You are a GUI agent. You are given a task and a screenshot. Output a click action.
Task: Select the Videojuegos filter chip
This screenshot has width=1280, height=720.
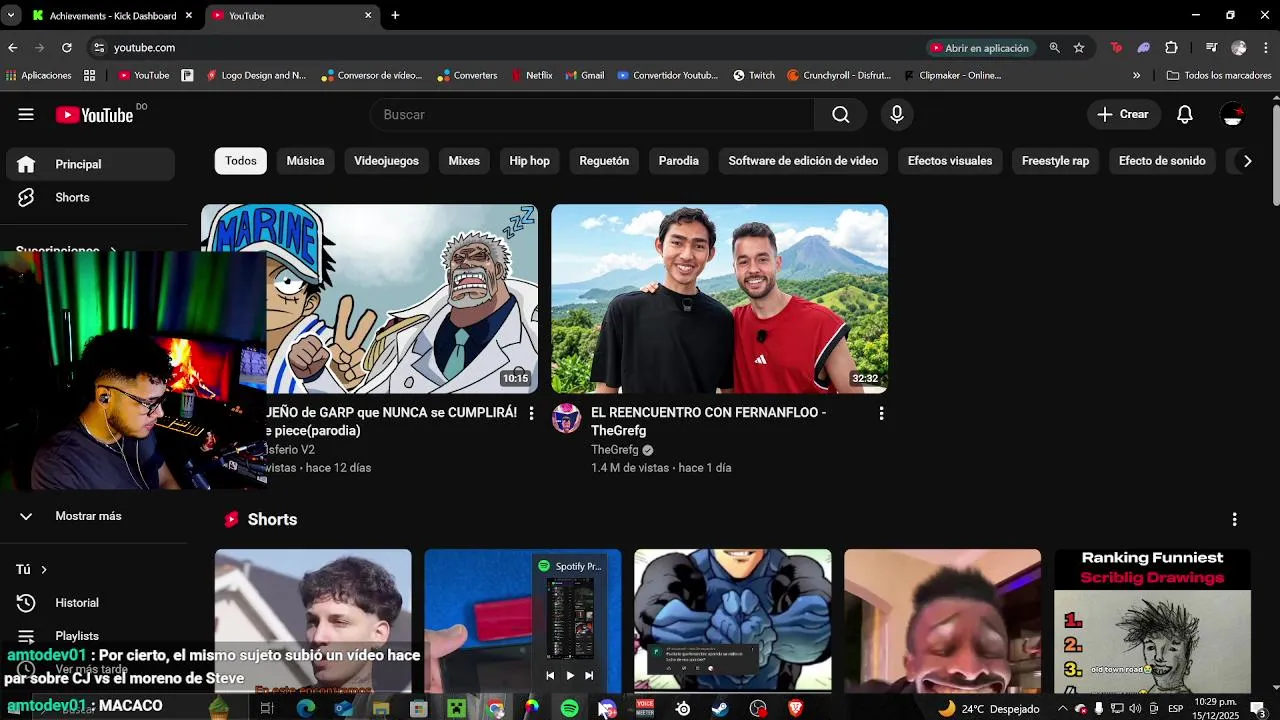click(386, 161)
